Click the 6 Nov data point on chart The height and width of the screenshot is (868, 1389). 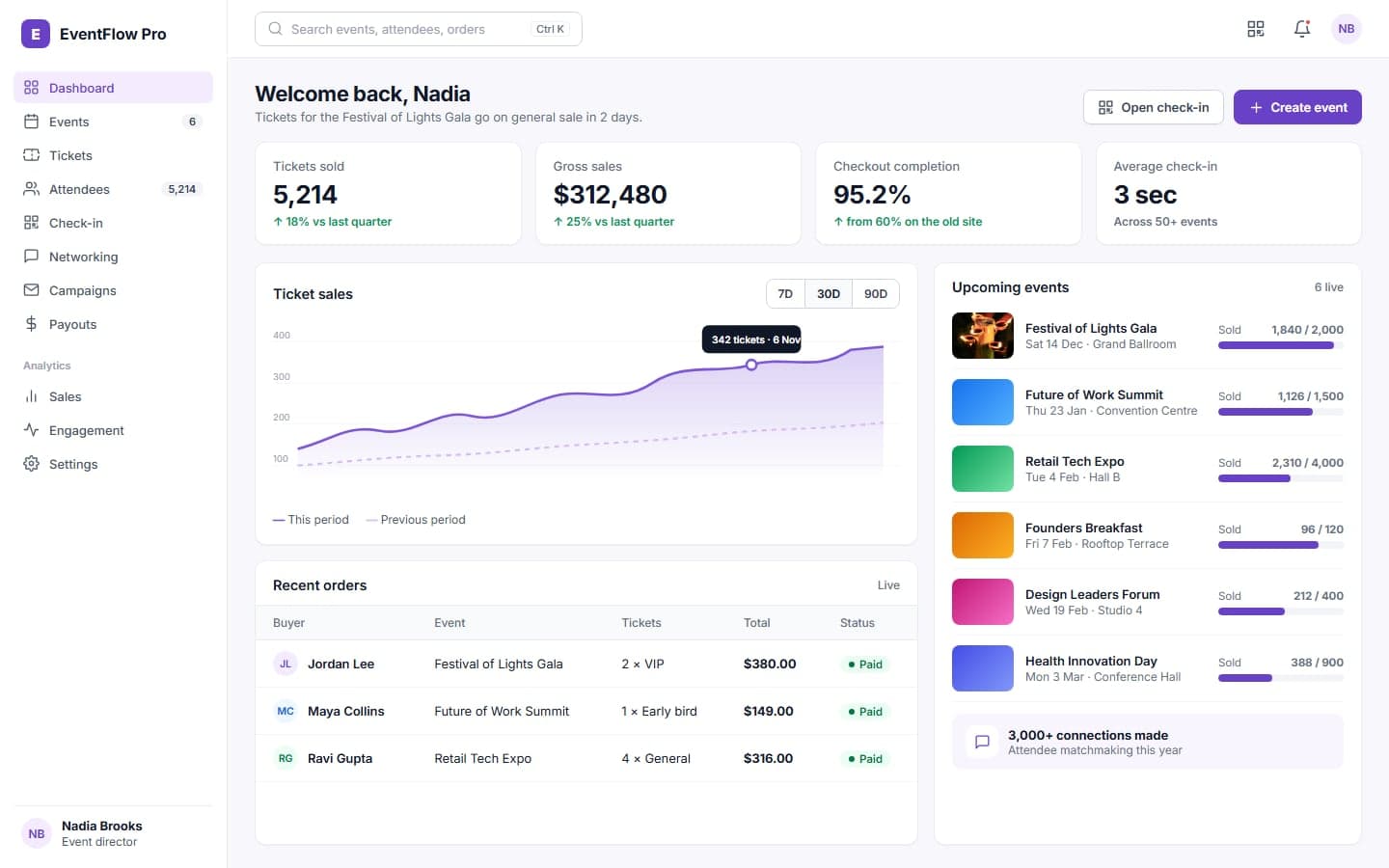tap(751, 365)
